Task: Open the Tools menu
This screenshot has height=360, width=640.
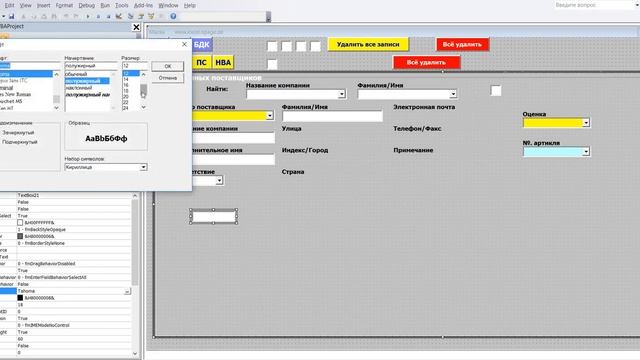Action: [122, 5]
